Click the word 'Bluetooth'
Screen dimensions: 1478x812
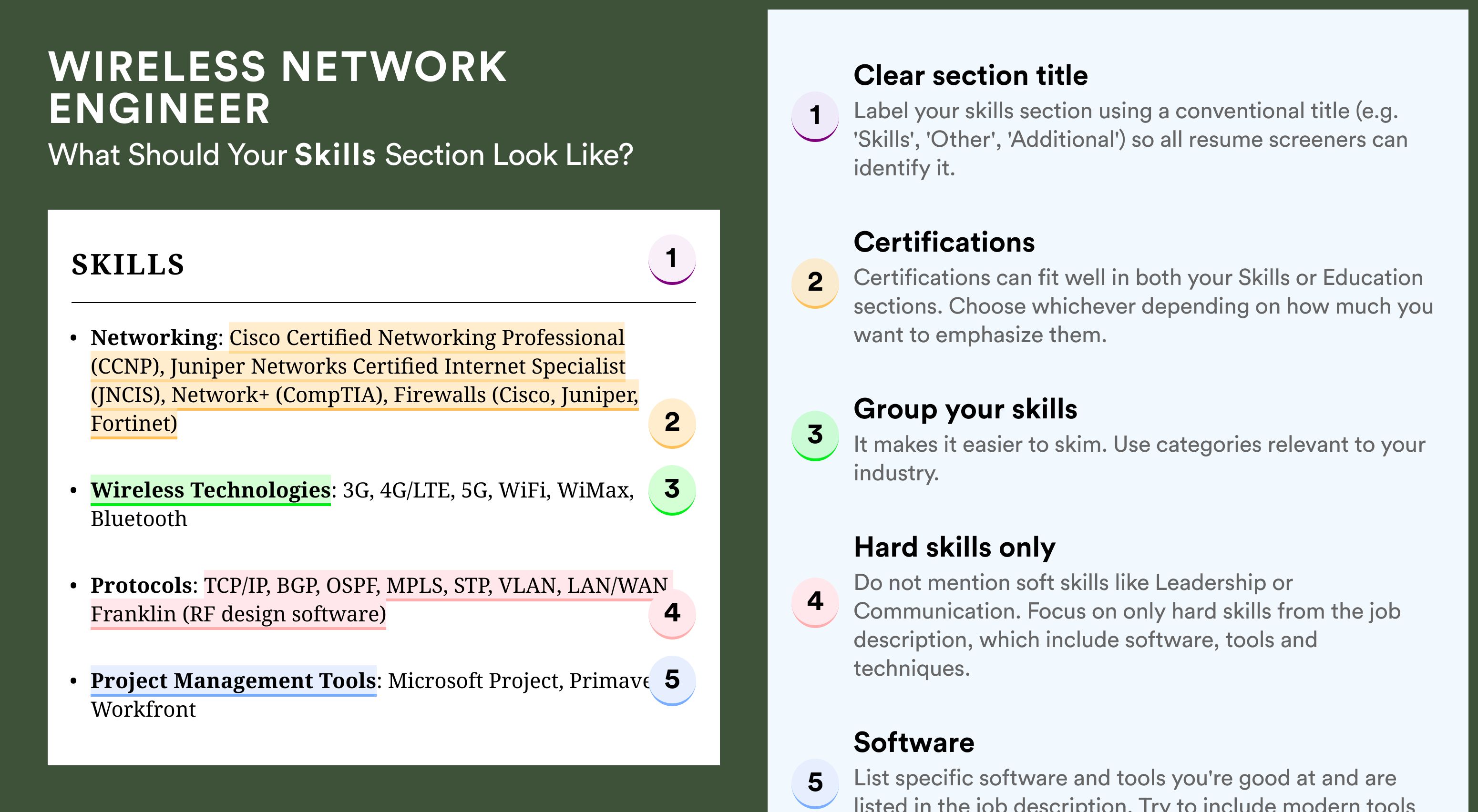[139, 518]
